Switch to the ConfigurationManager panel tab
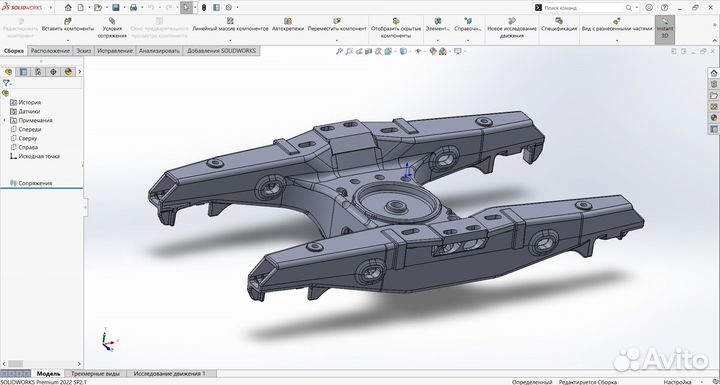Viewport: 720px width, 385px height. coord(38,72)
